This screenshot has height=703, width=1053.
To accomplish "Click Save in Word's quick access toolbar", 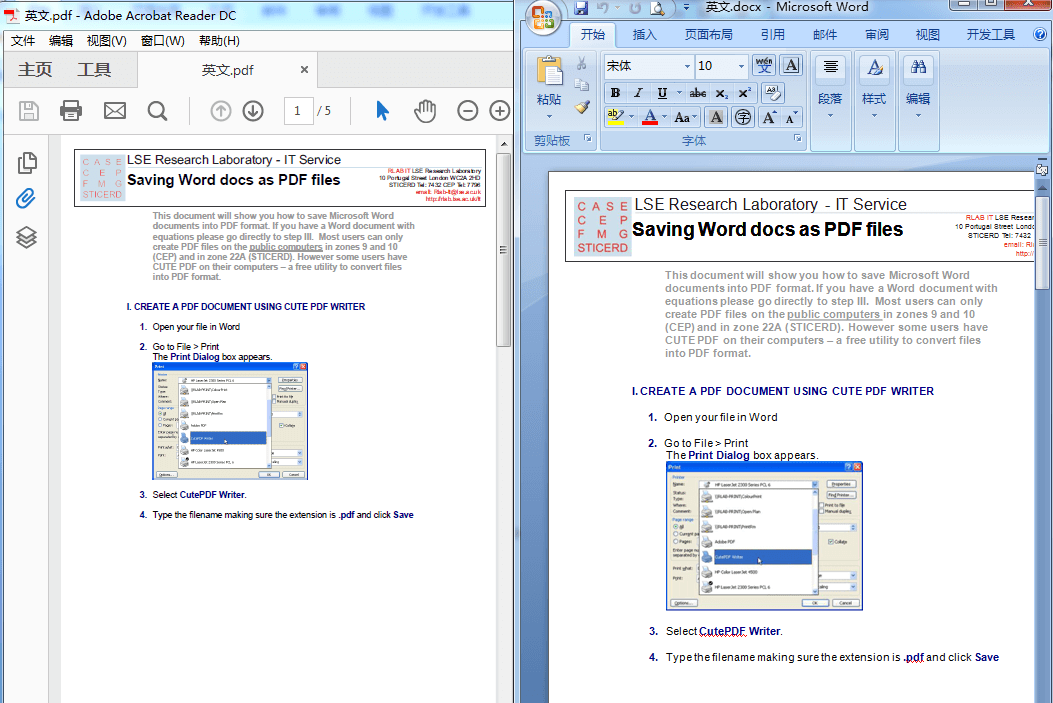I will coord(582,8).
